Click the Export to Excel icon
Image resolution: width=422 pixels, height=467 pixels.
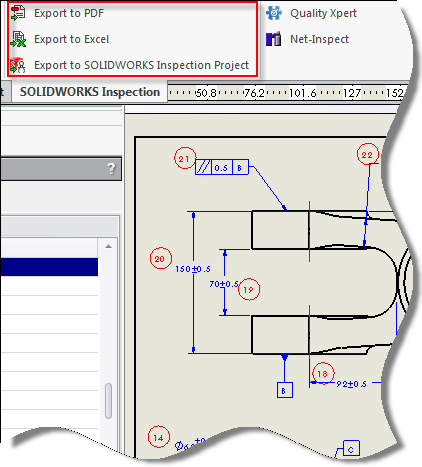point(18,39)
